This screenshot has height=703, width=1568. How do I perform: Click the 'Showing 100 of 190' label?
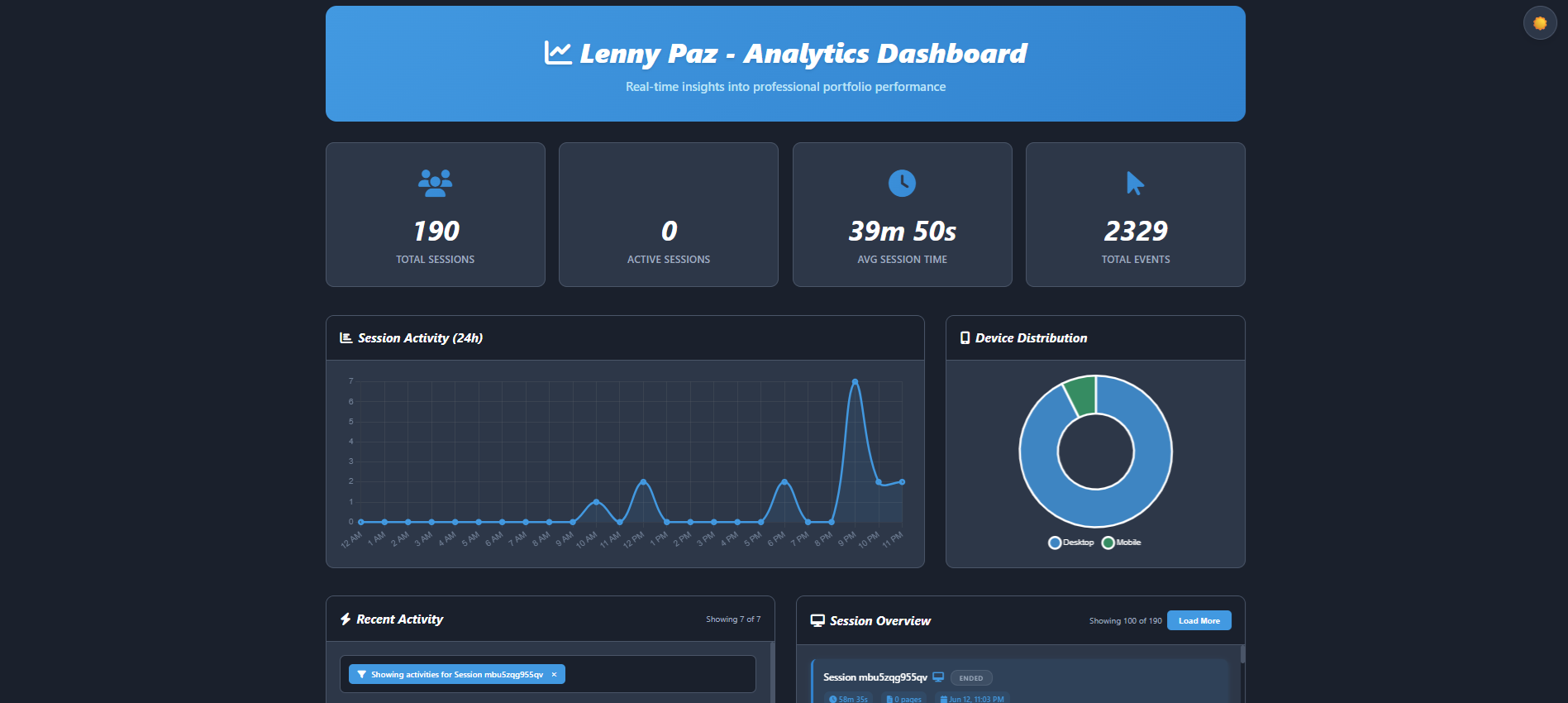coord(1125,621)
